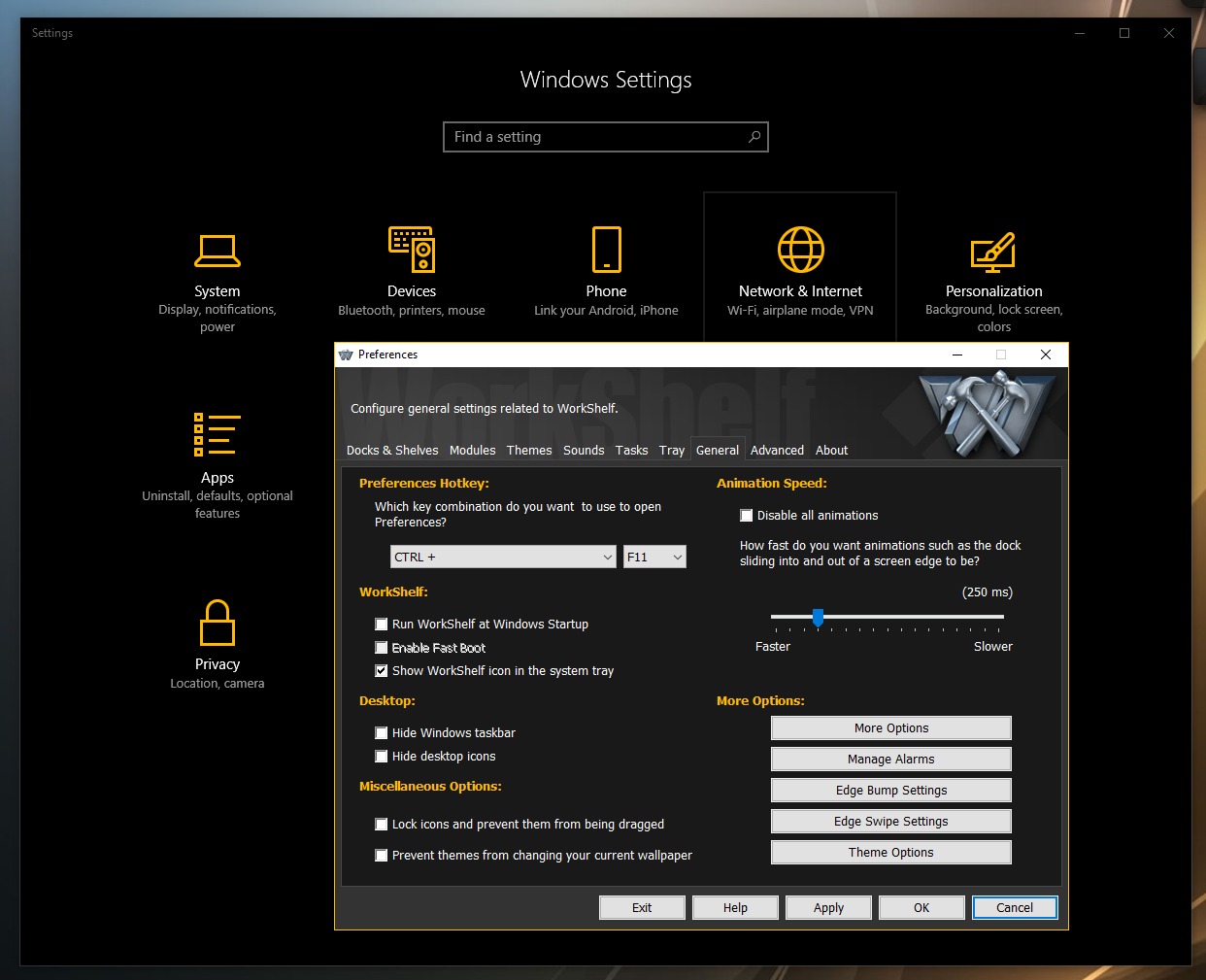
Task: Click the Exit button
Action: point(642,908)
